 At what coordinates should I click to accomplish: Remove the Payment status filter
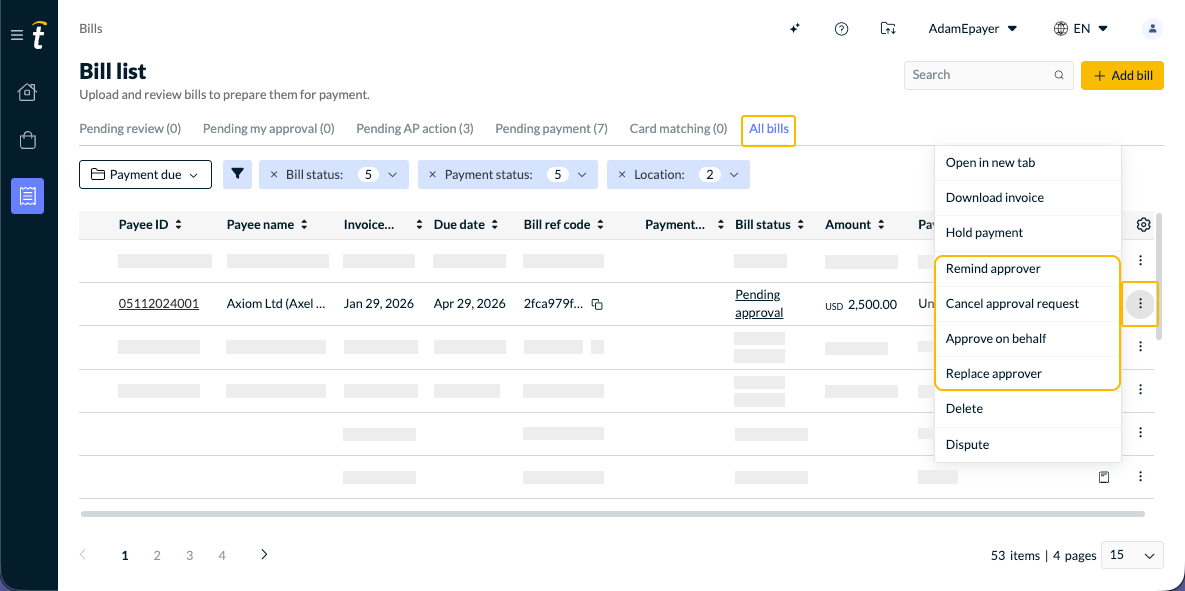coord(432,175)
